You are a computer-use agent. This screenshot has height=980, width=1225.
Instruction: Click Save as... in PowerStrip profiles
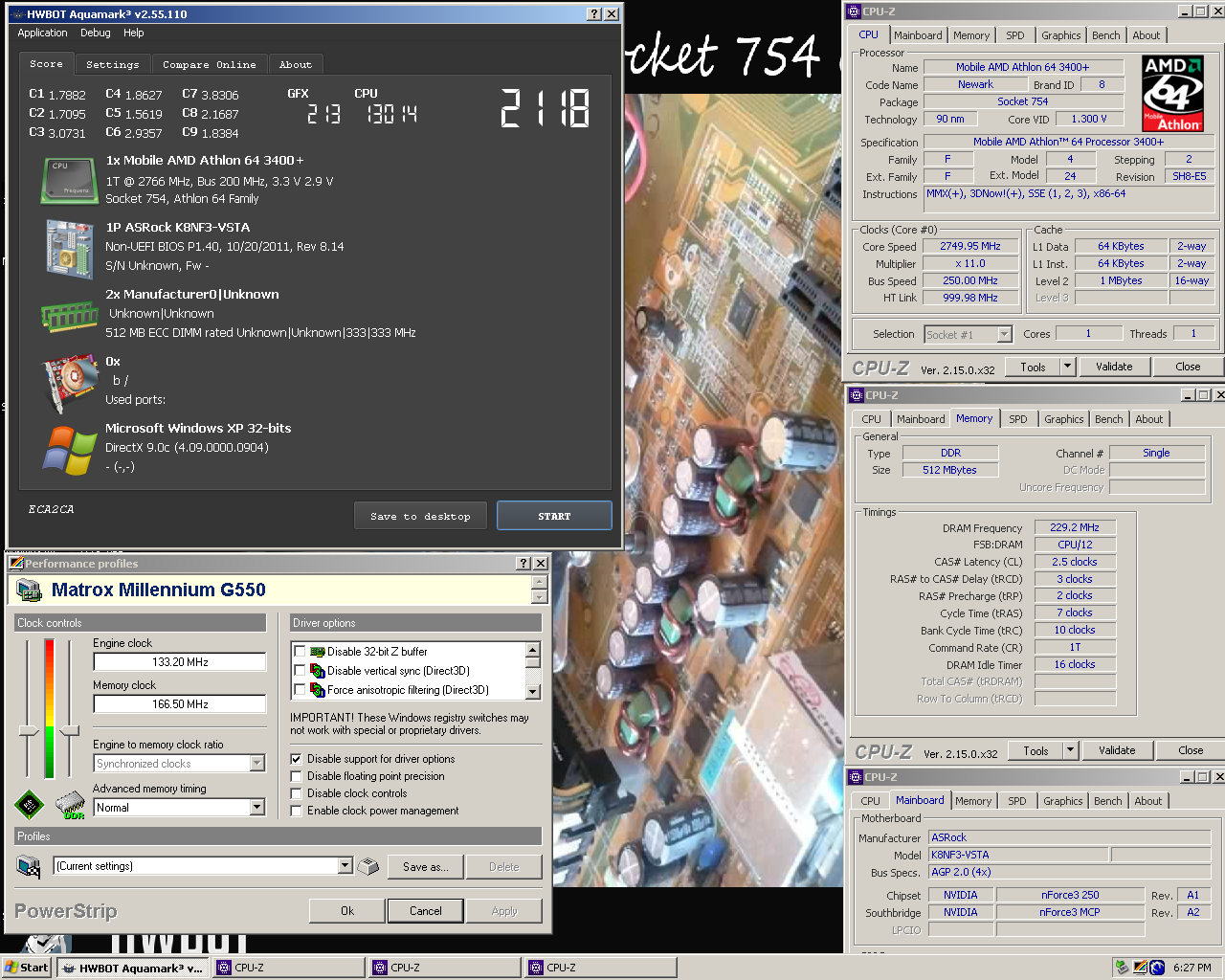[x=425, y=867]
